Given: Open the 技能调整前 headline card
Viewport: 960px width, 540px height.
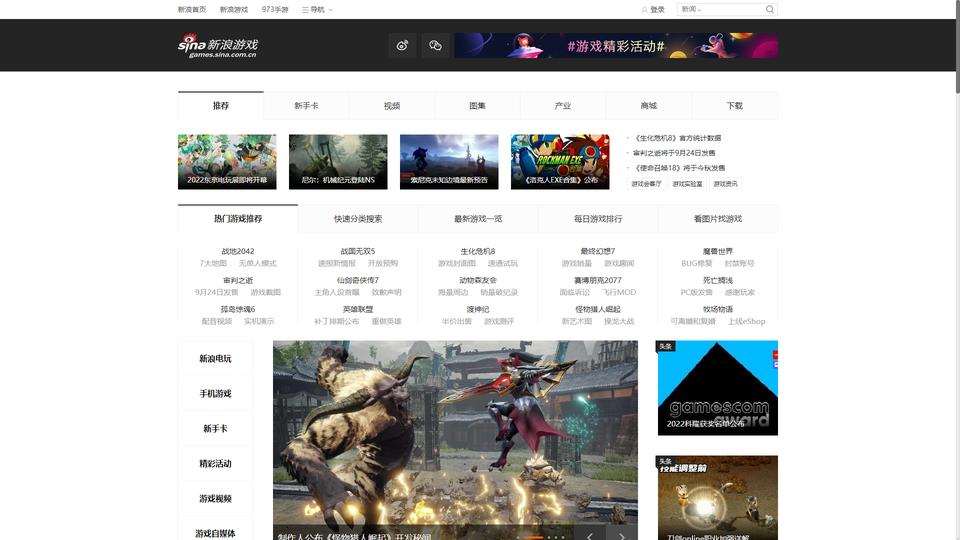Looking at the screenshot, I should (718, 498).
